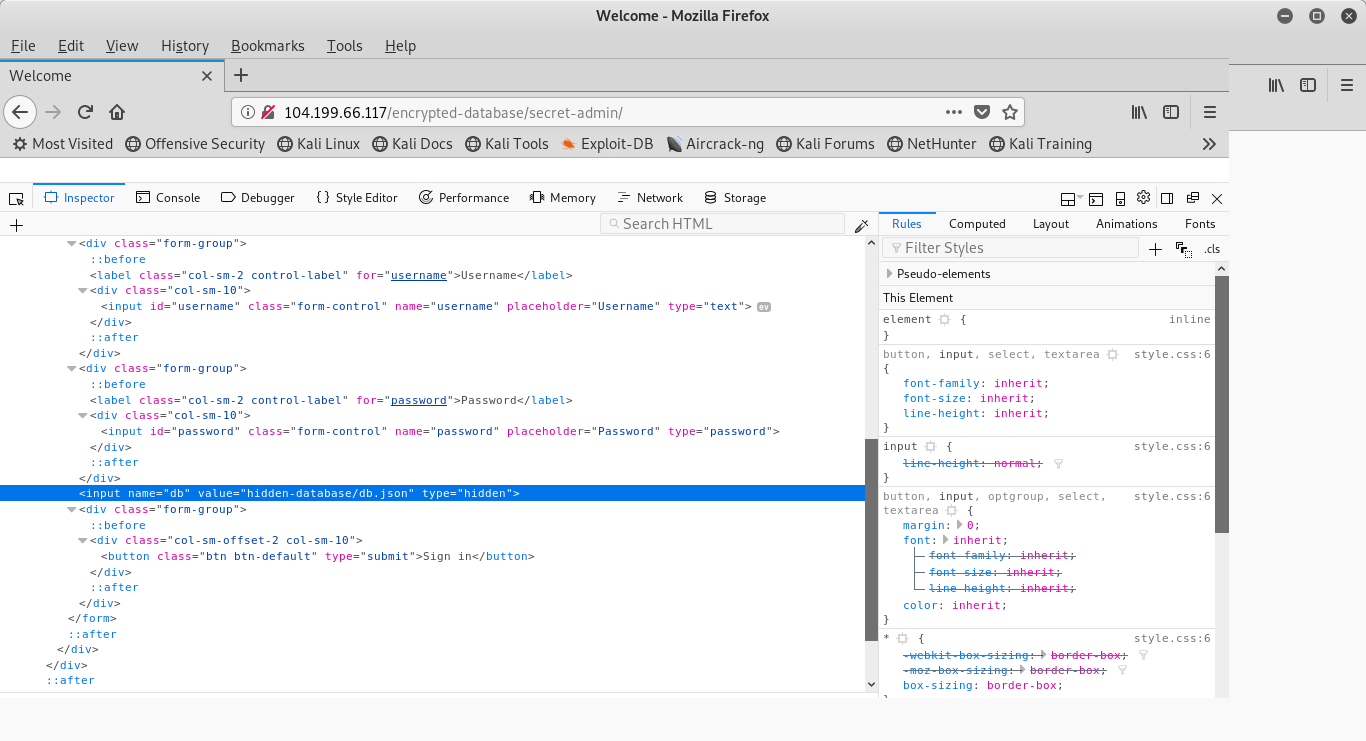Expand the margin property value
The image size is (1366, 741).
(961, 525)
